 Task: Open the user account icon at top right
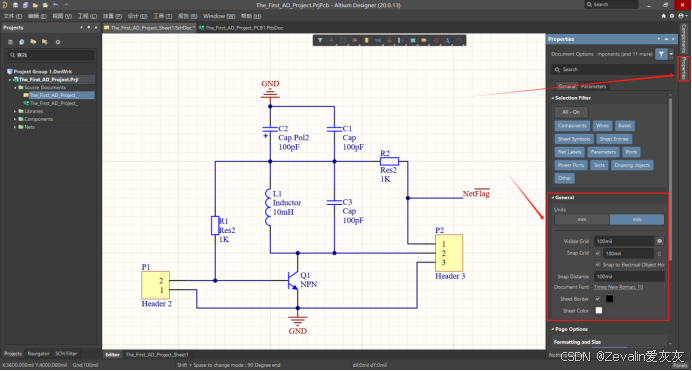tap(681, 16)
